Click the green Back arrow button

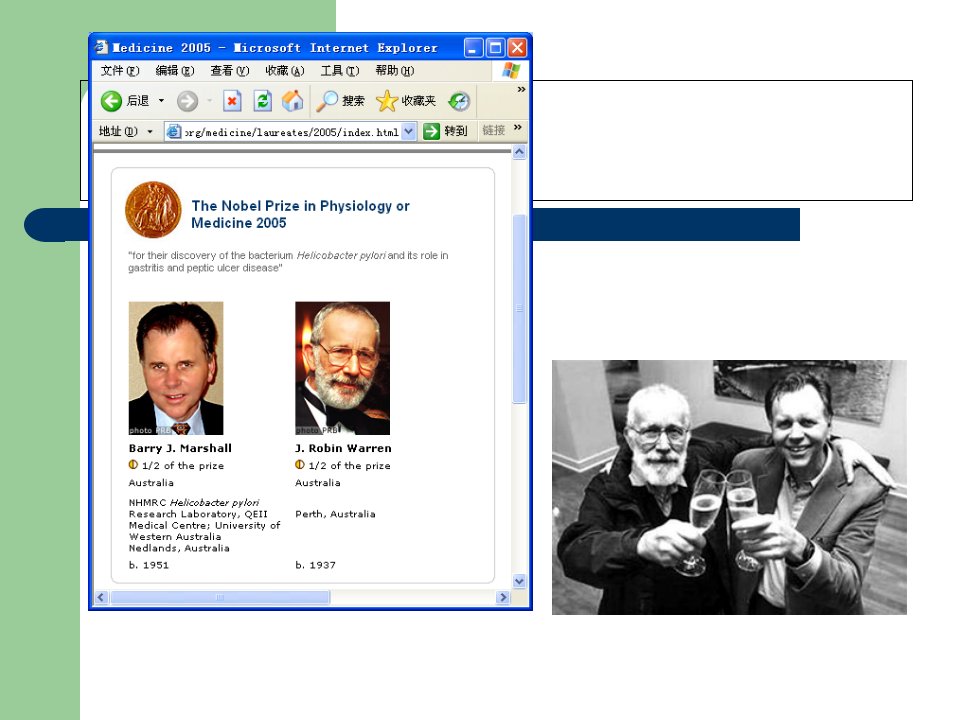point(111,101)
